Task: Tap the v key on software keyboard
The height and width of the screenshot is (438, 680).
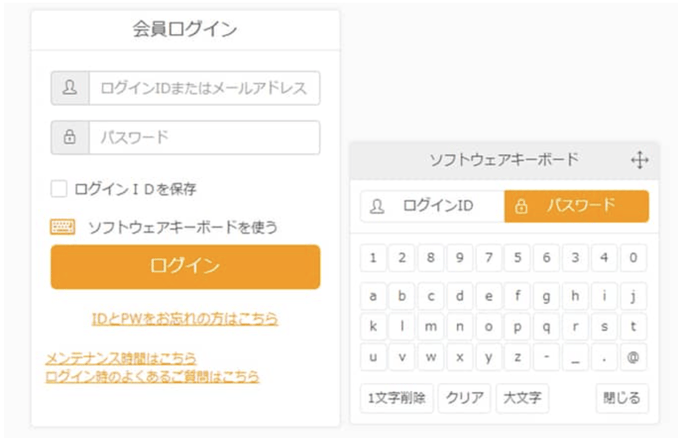Action: coord(402,357)
